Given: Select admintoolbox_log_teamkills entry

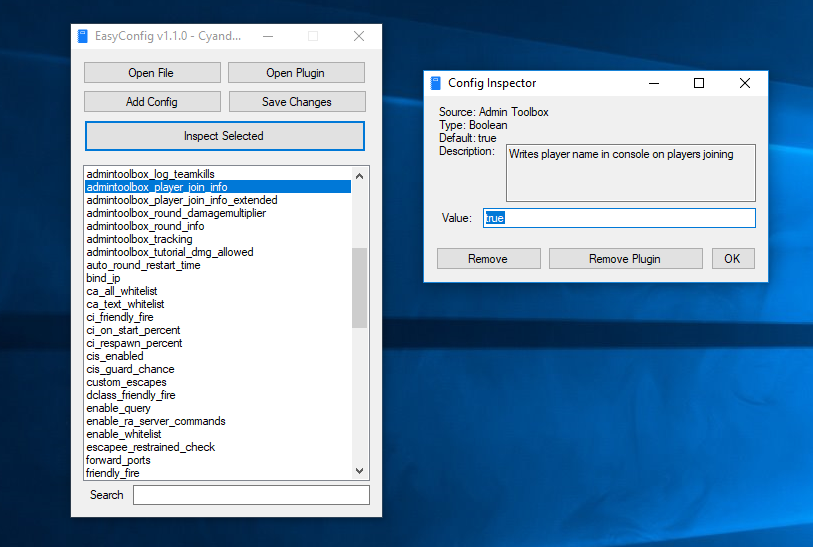Looking at the screenshot, I should click(218, 174).
